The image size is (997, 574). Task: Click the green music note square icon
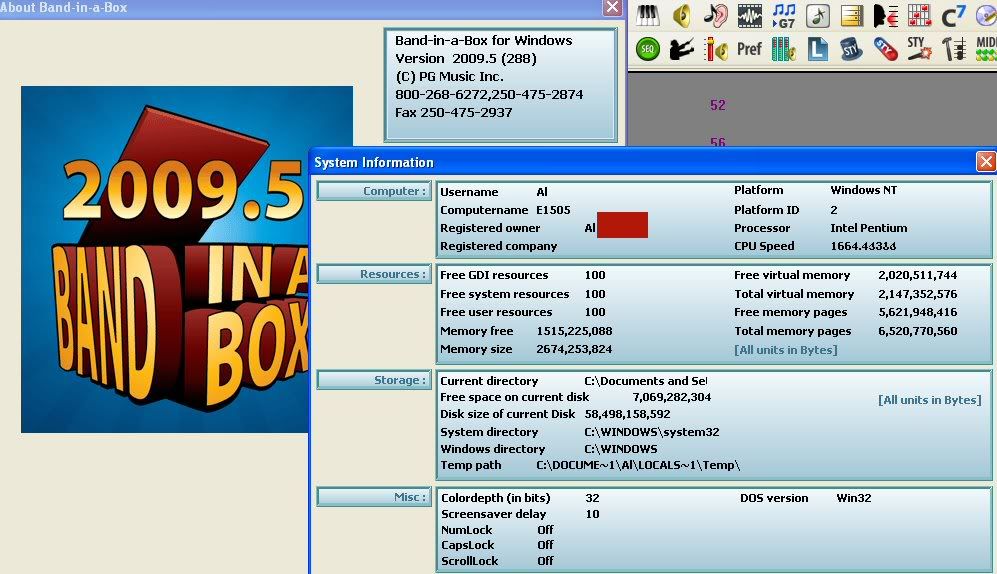(x=818, y=16)
